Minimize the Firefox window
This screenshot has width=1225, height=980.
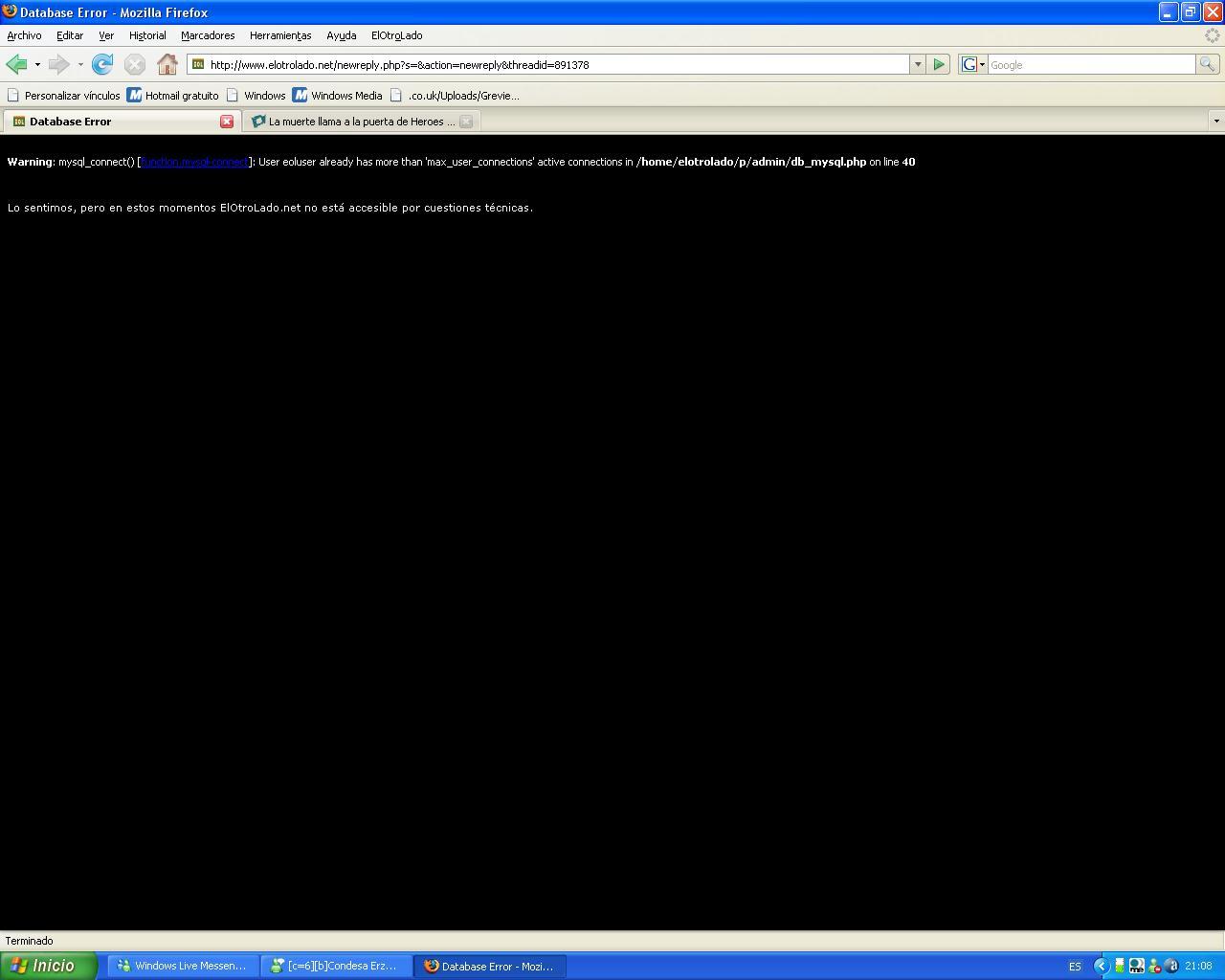1168,12
